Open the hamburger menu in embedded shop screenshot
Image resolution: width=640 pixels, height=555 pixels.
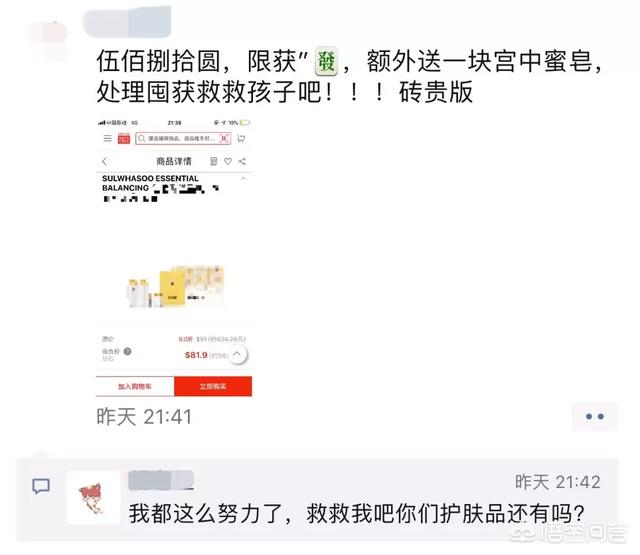point(107,139)
